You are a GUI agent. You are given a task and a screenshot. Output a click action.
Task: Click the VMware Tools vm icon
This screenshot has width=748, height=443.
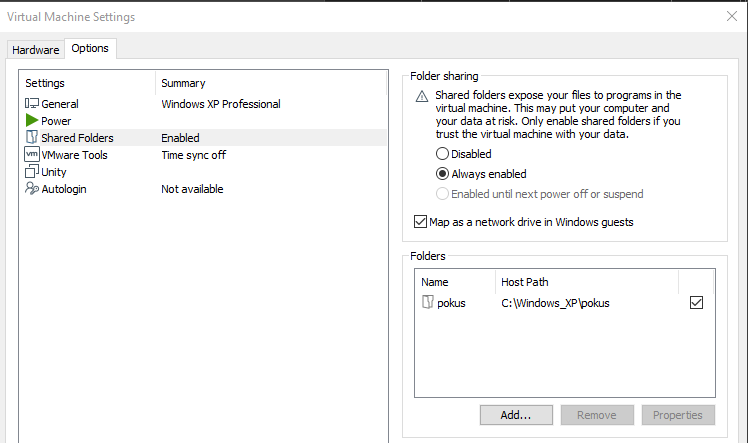coord(32,155)
